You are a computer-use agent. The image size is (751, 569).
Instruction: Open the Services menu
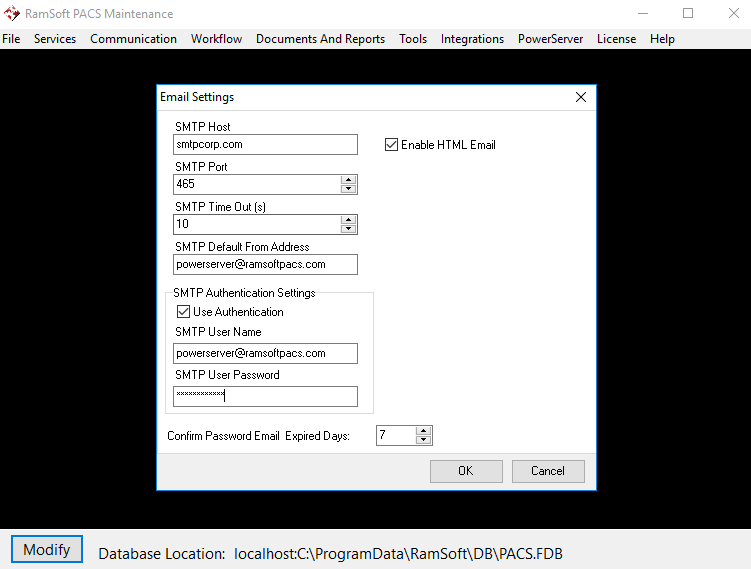[x=55, y=39]
